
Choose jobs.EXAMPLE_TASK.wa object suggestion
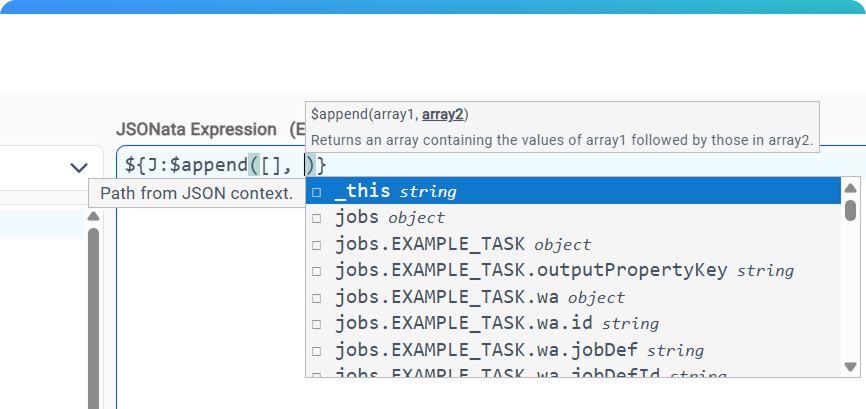573,298
